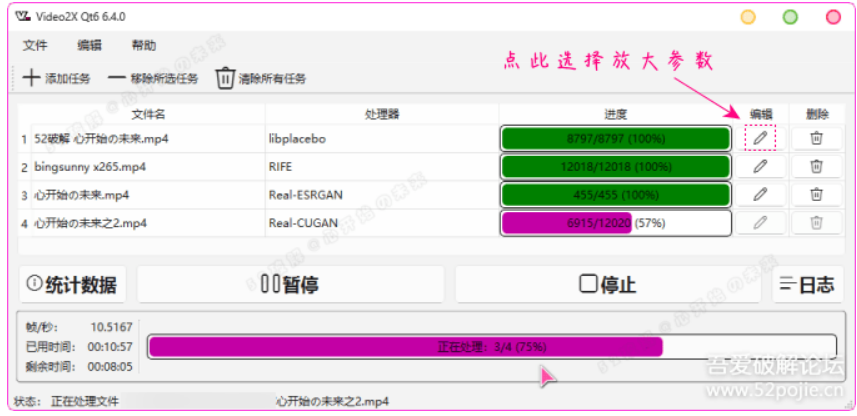Open the 文件 menu

[x=35, y=46]
